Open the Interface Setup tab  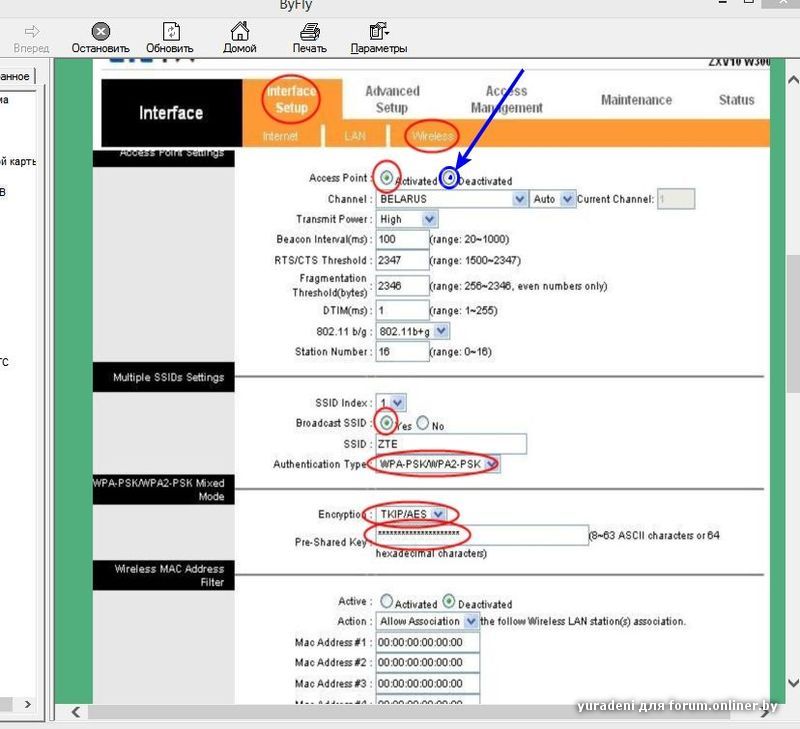tap(291, 99)
